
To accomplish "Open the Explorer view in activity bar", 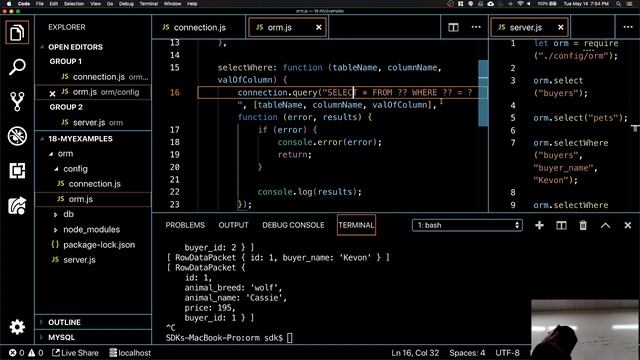I will coord(17,32).
